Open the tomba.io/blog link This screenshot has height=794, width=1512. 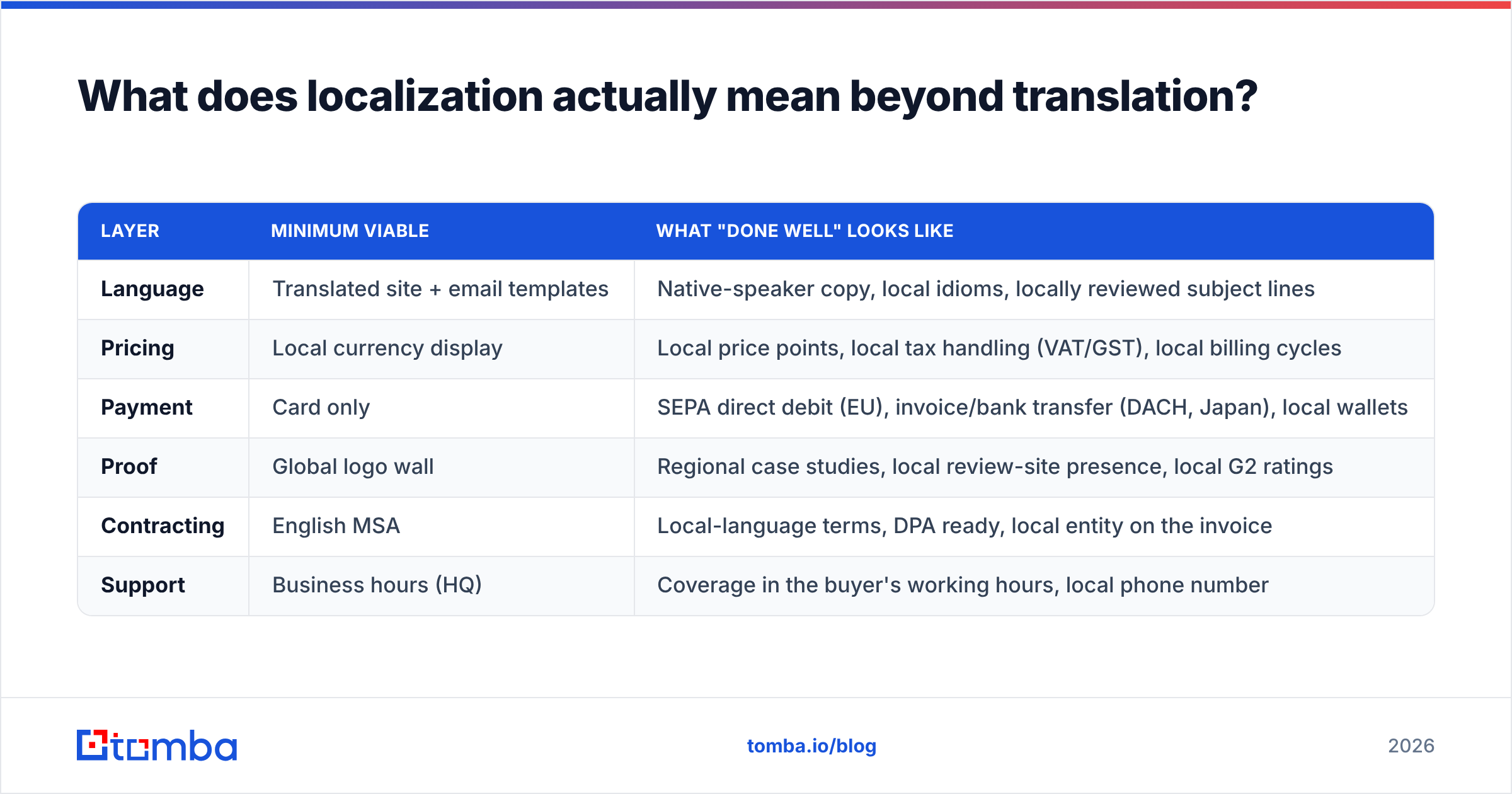click(x=811, y=746)
